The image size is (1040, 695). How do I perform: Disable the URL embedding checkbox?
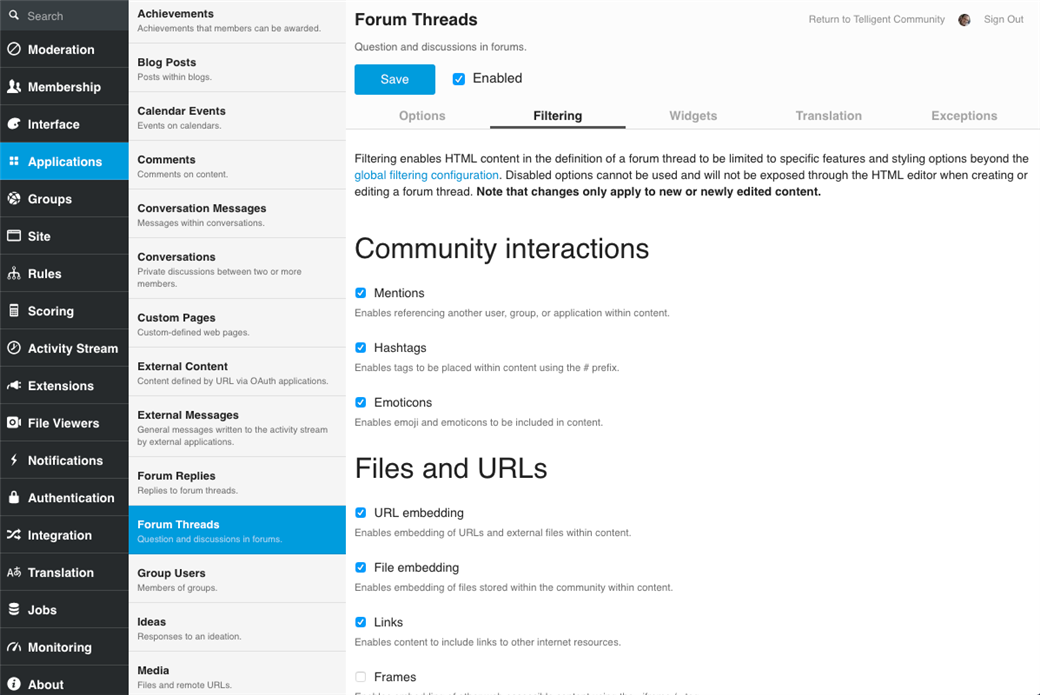361,513
